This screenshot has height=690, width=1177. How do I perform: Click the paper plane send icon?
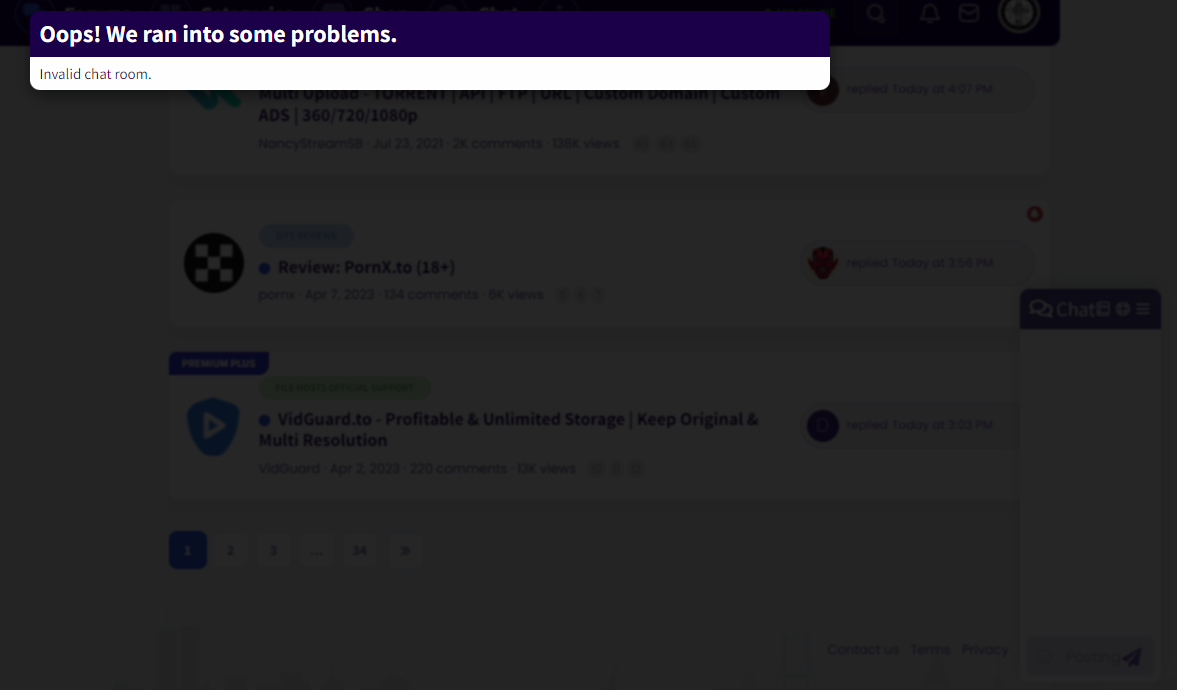pyautogui.click(x=1132, y=657)
